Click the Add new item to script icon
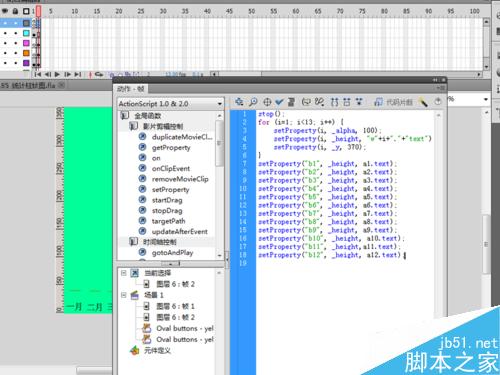 (239, 102)
